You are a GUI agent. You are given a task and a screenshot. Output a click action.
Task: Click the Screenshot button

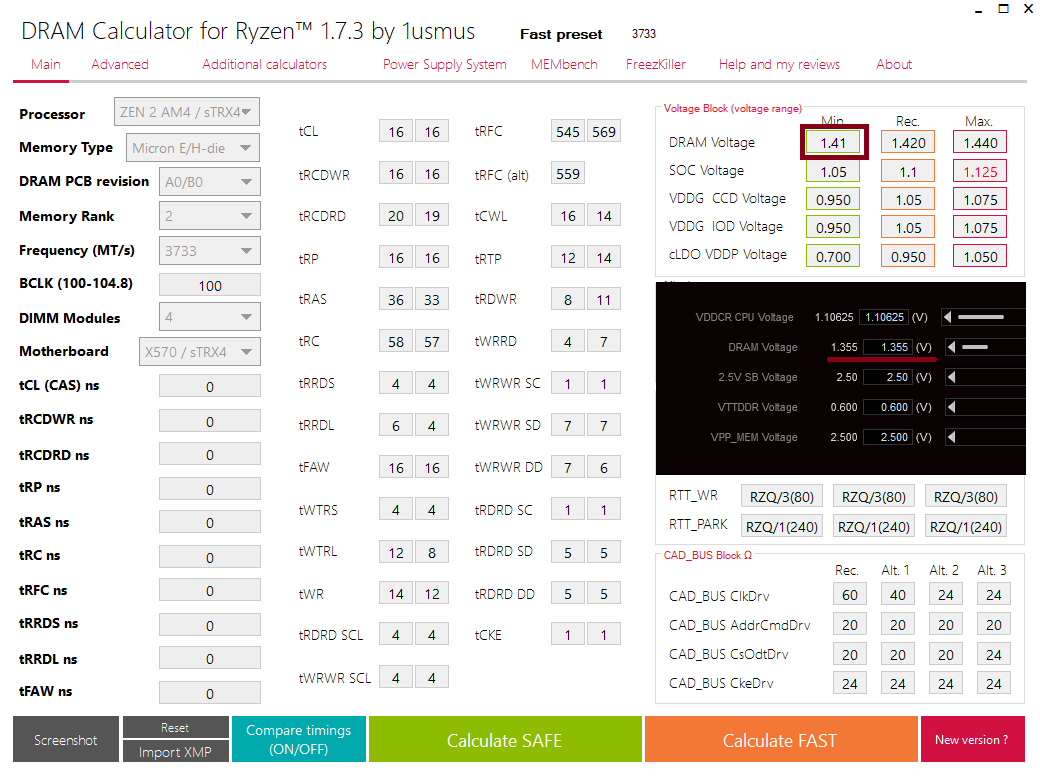click(x=66, y=740)
